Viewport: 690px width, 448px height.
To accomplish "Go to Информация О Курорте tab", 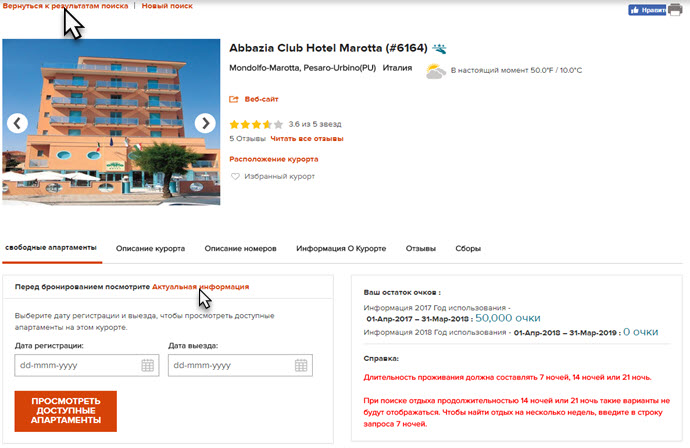I will pos(341,249).
